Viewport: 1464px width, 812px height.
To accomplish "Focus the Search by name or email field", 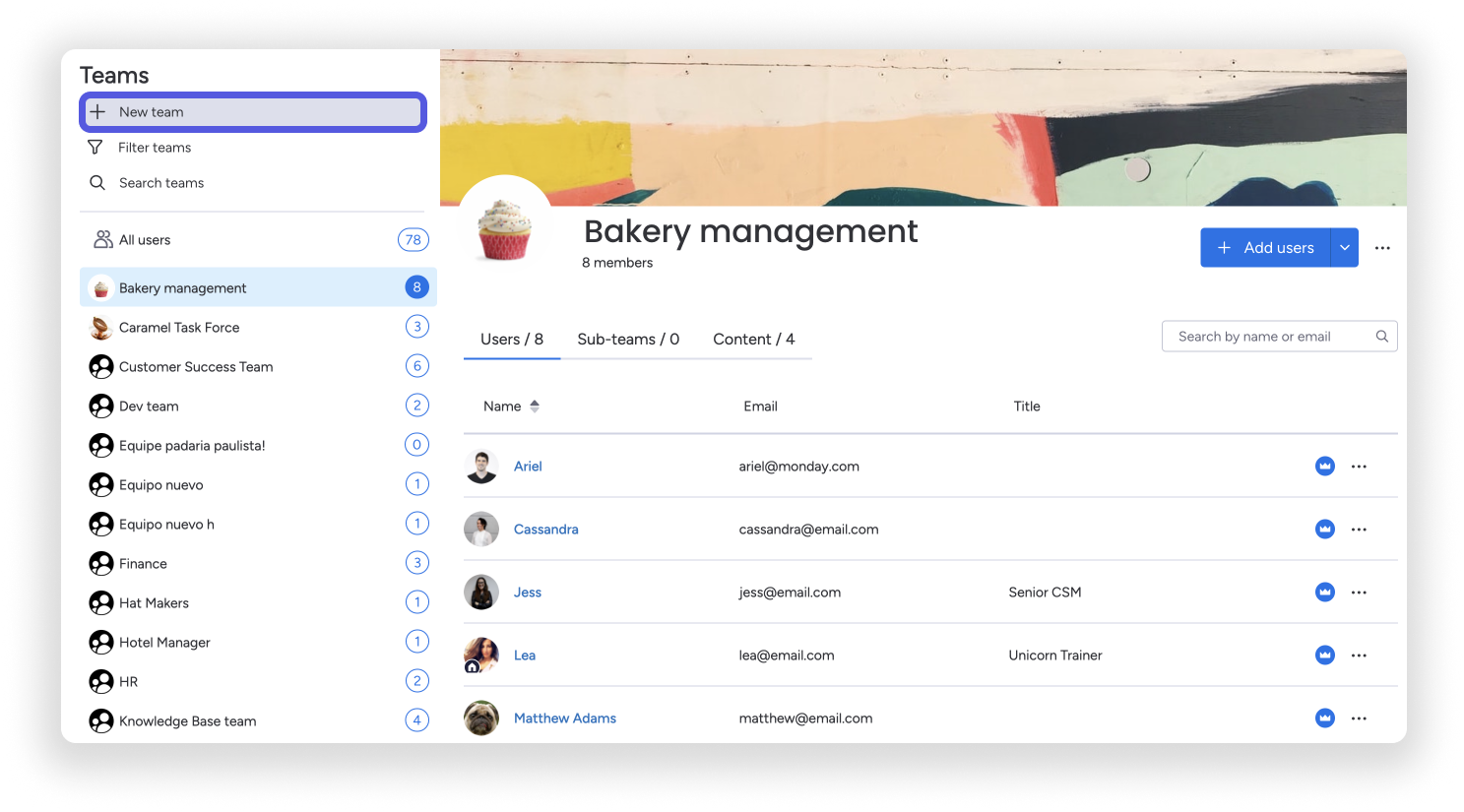I will tap(1280, 337).
